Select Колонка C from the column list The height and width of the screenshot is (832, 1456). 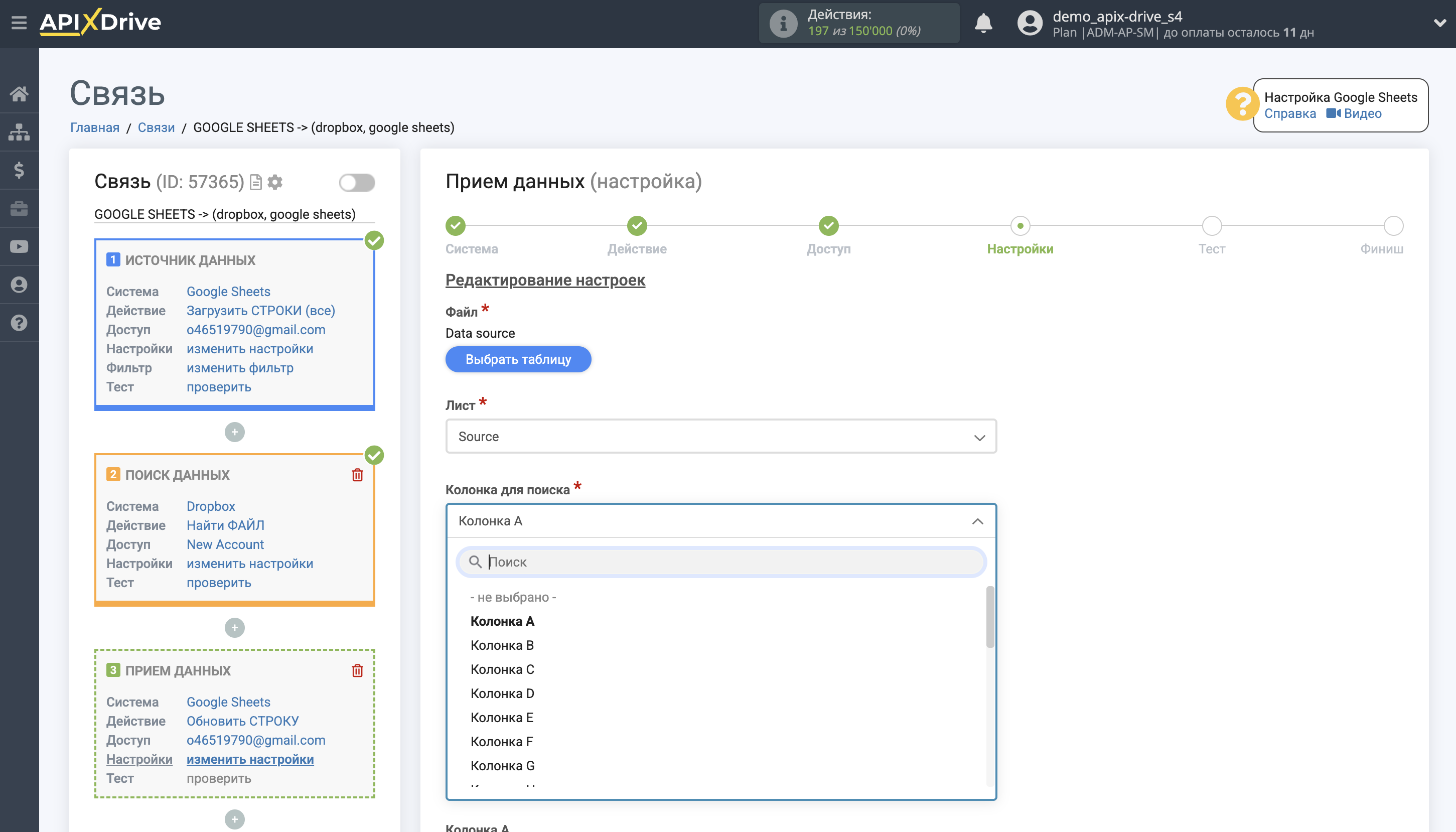tap(502, 669)
